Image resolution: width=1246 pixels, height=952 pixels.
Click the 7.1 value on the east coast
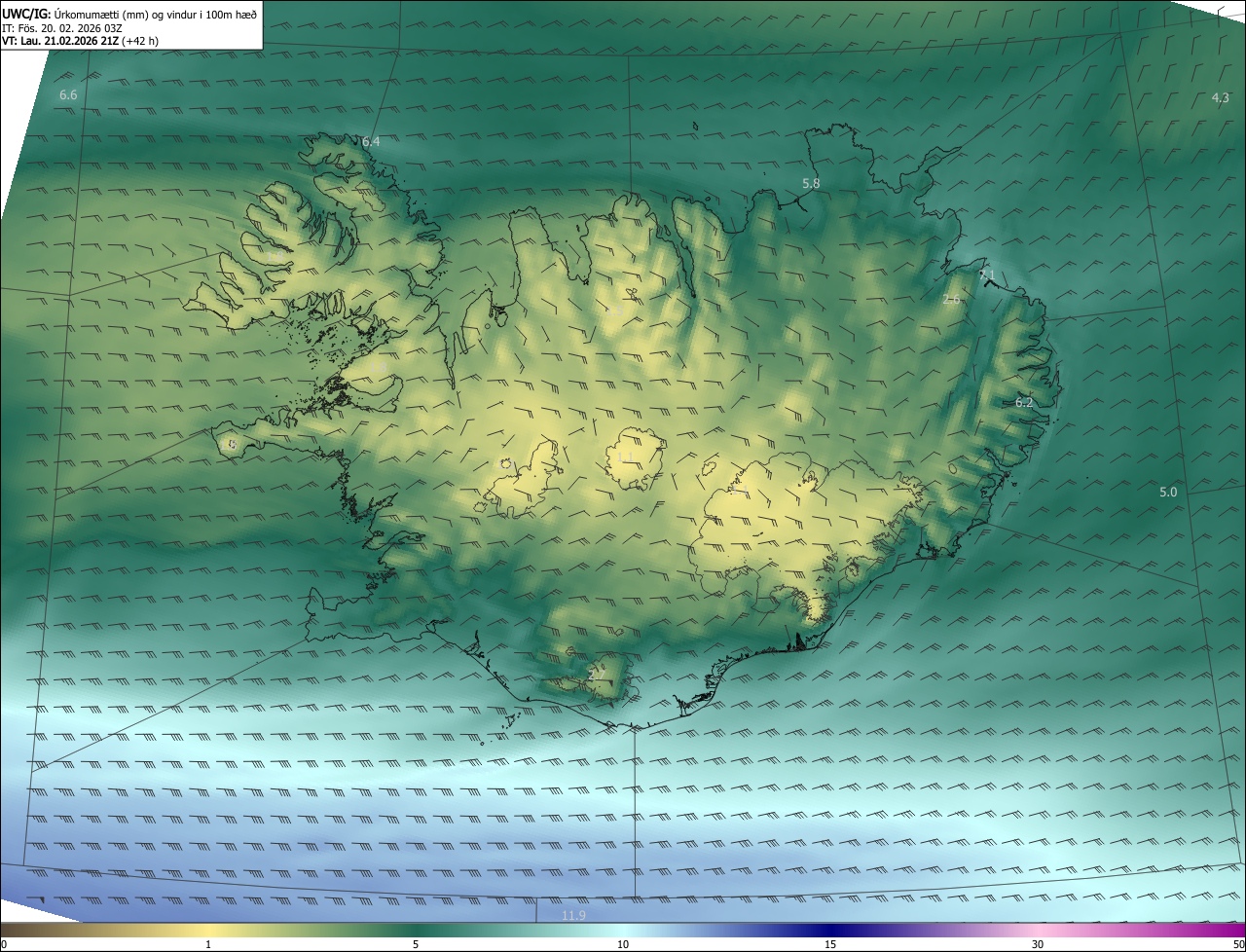[987, 275]
